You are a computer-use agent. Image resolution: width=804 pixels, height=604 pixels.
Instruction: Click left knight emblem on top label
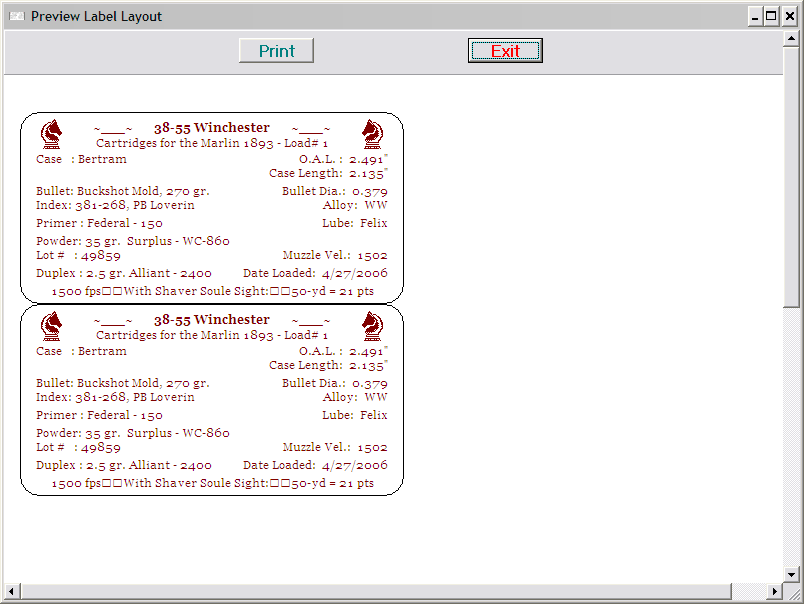point(51,134)
